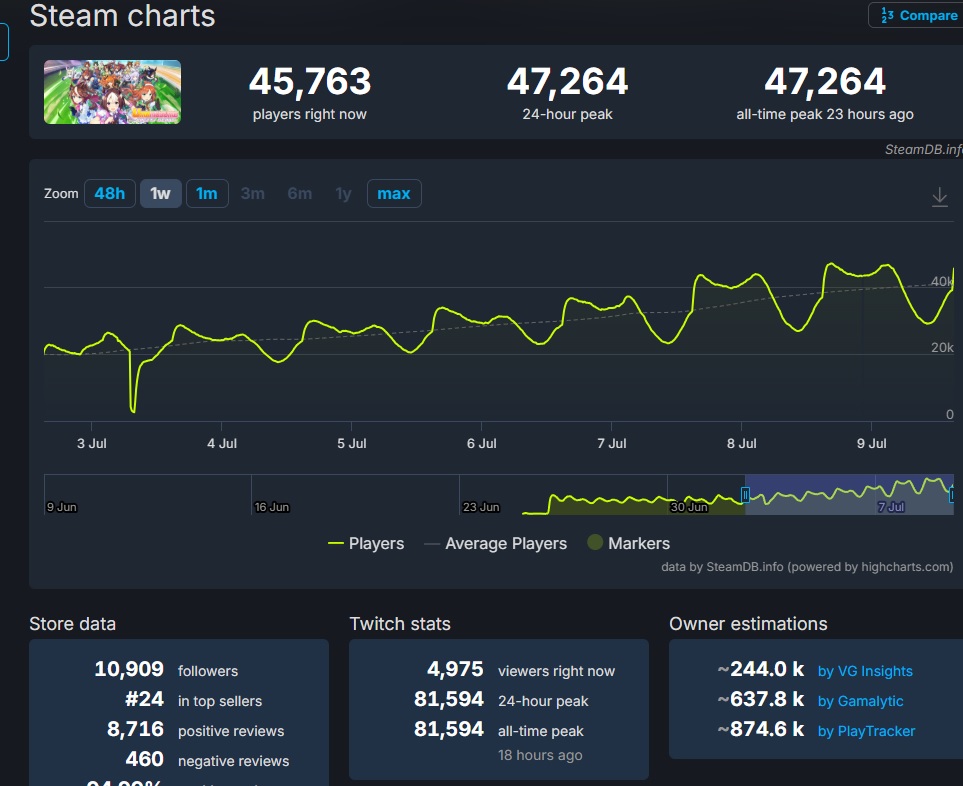
Task: Click the Compare ranking icon
Action: click(x=887, y=15)
